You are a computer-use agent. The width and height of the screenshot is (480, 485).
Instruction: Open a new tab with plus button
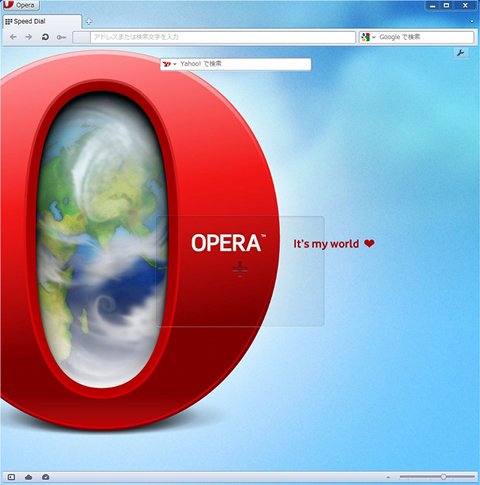pos(89,22)
